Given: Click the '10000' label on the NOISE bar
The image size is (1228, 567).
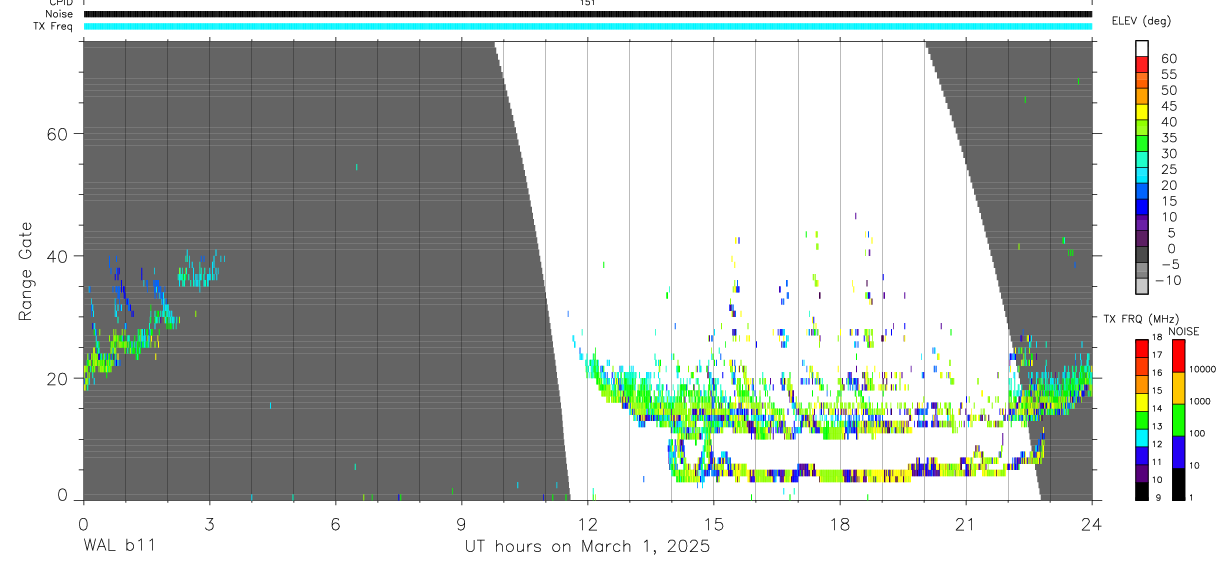Looking at the screenshot, I should pyautogui.click(x=1202, y=370).
